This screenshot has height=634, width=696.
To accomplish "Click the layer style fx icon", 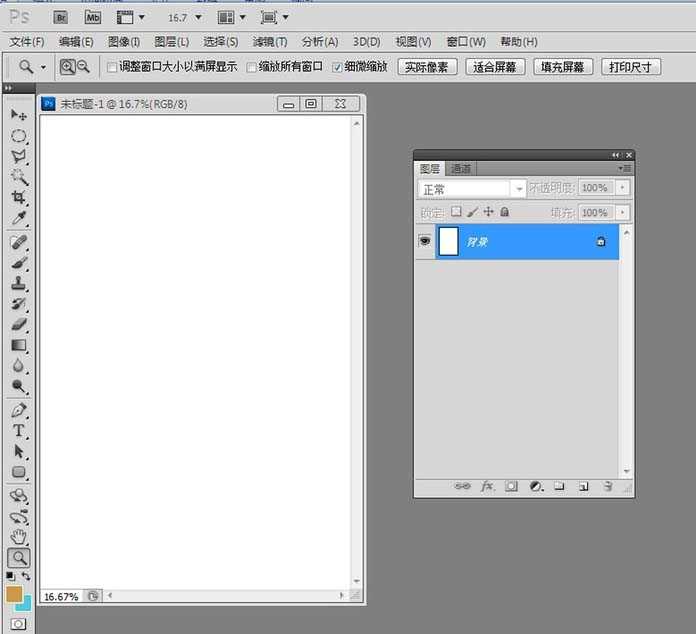I will pyautogui.click(x=488, y=486).
